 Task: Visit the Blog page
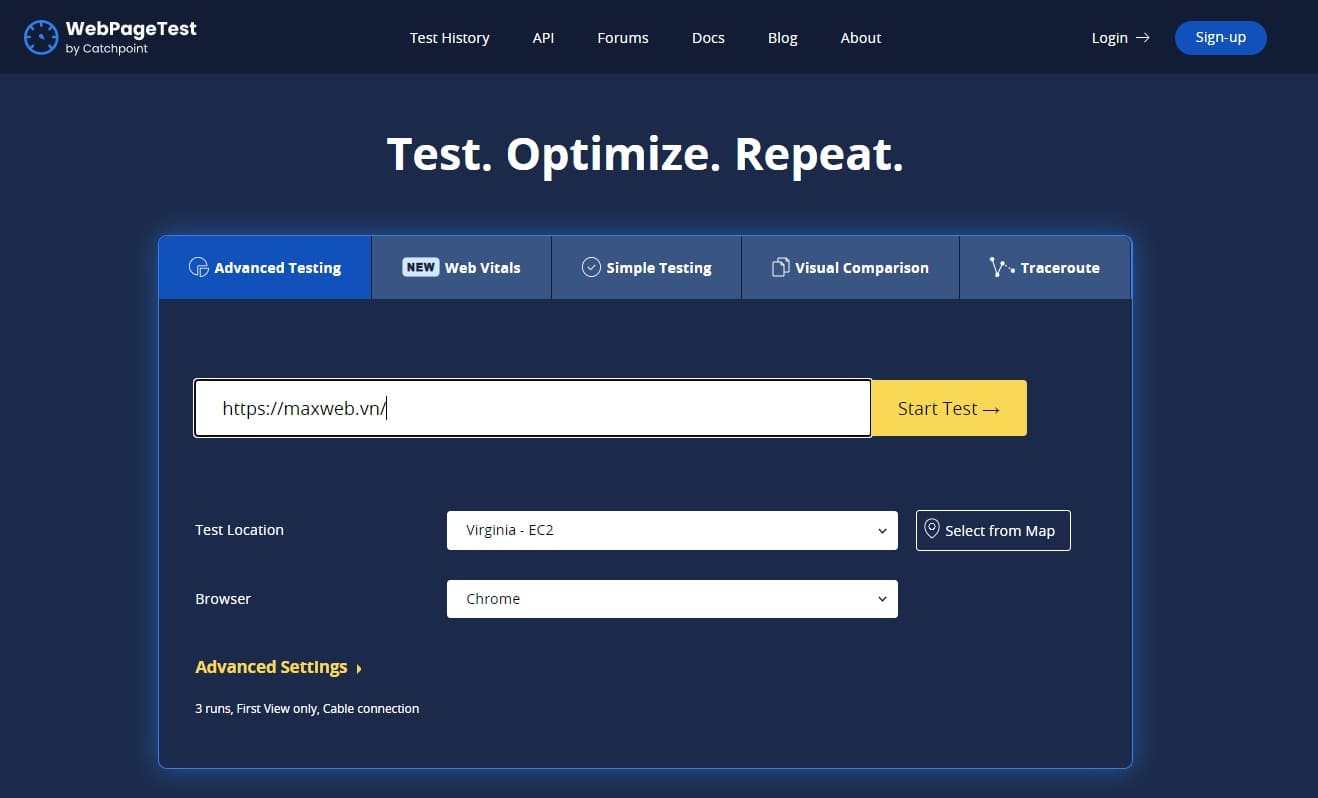click(x=783, y=38)
